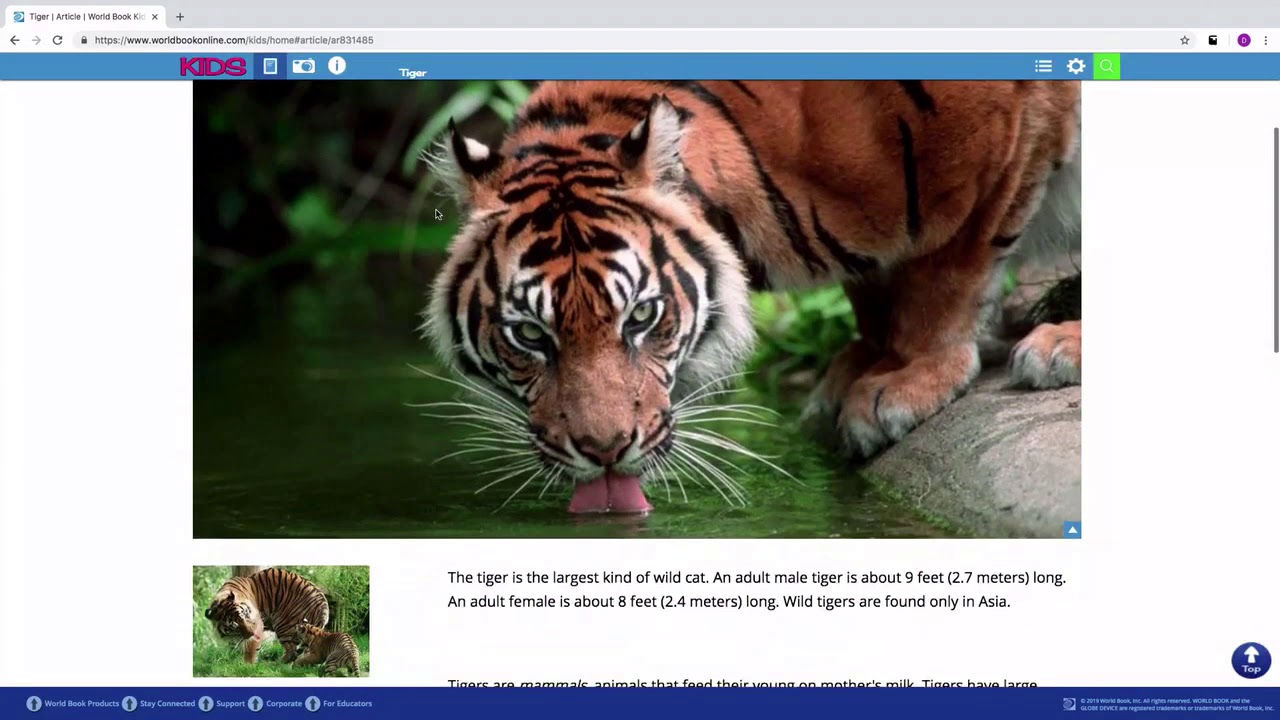The image size is (1280, 720).
Task: Open the settings gear icon
Action: [x=1076, y=66]
